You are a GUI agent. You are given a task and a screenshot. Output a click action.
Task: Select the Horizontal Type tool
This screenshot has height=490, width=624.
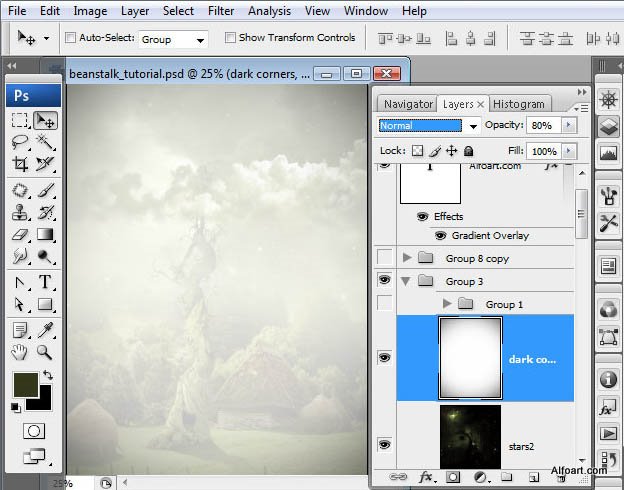click(x=45, y=282)
